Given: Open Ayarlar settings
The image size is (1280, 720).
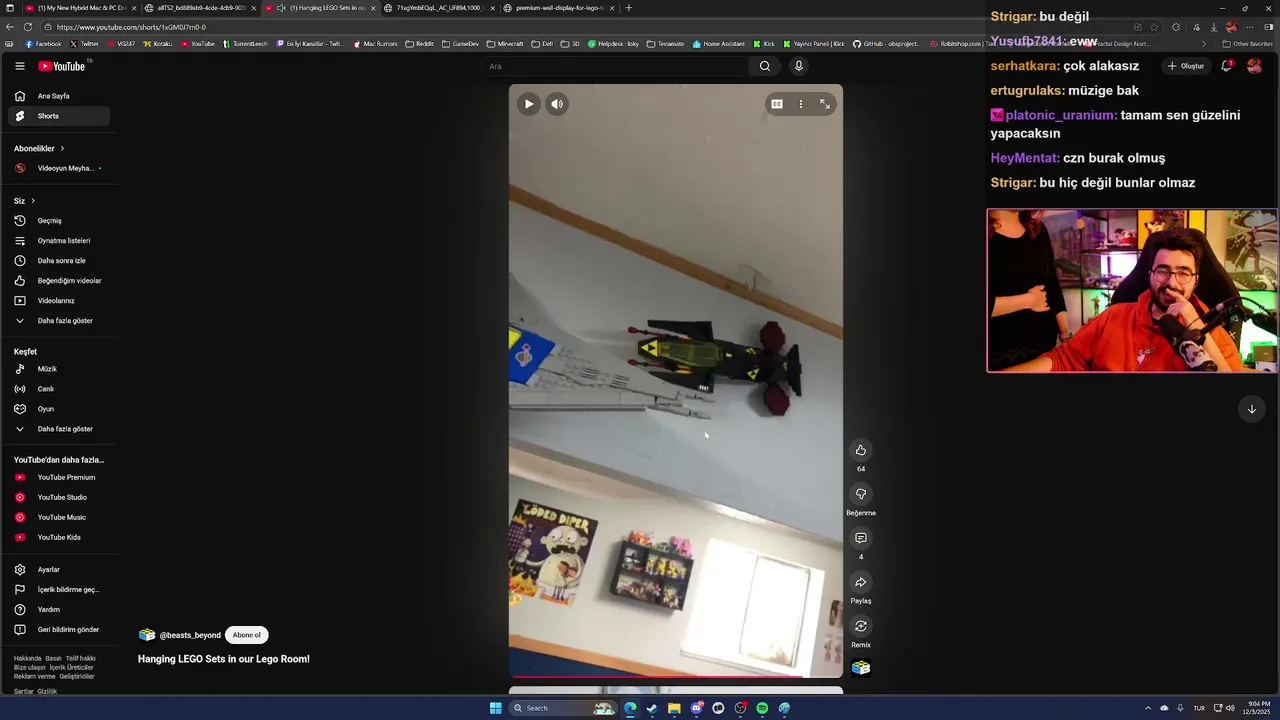Looking at the screenshot, I should [x=59, y=570].
